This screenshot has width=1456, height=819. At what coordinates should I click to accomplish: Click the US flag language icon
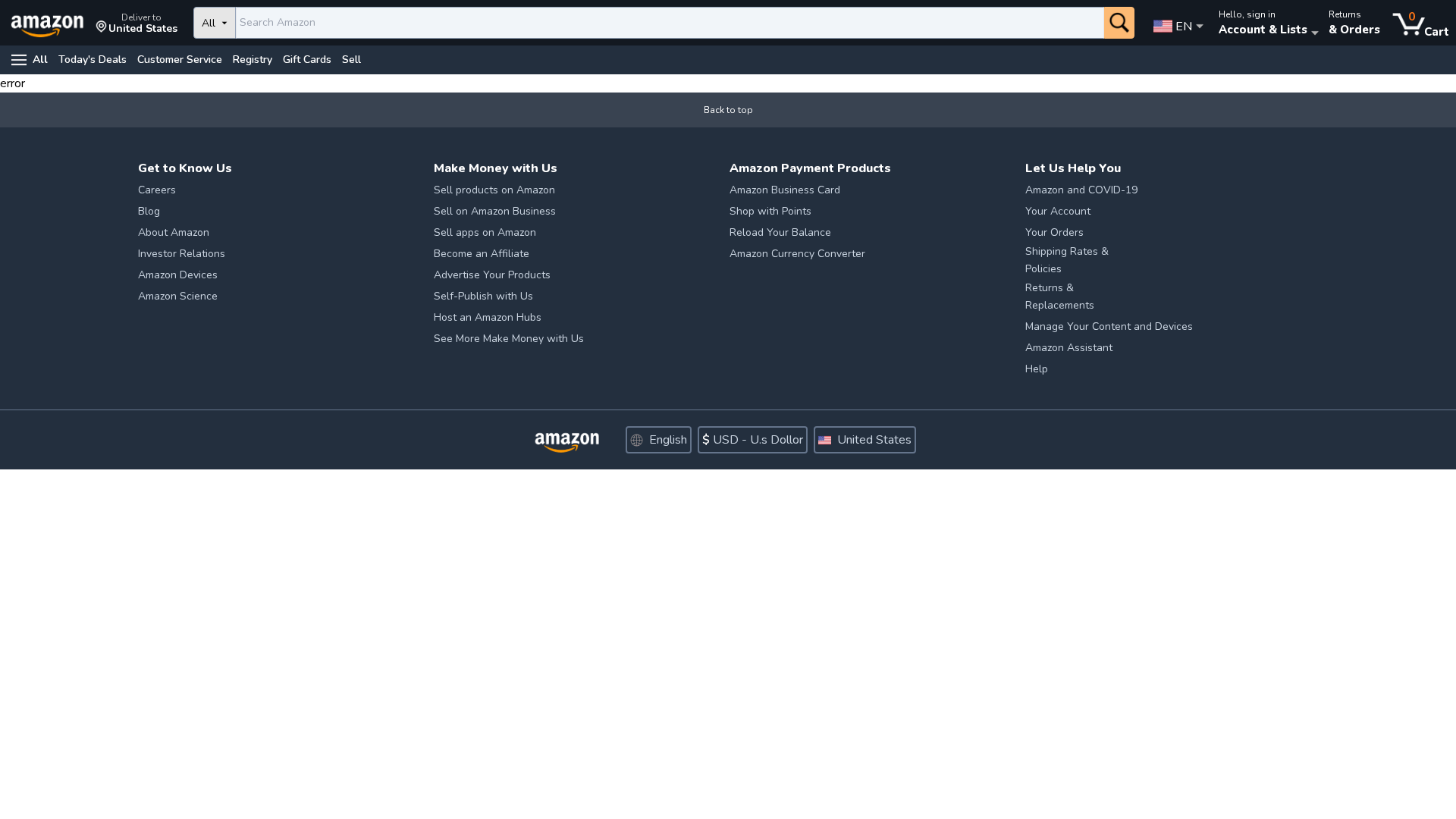[x=1163, y=27]
